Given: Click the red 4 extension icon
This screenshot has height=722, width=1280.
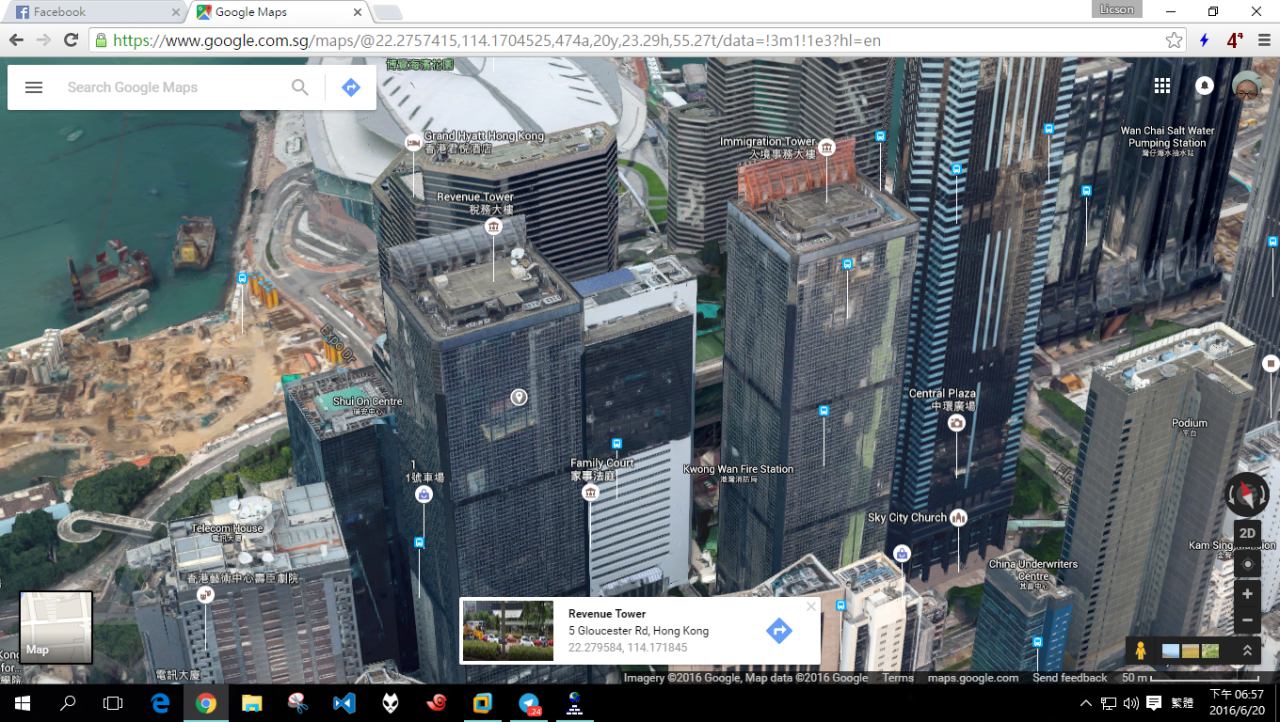Looking at the screenshot, I should [1234, 40].
